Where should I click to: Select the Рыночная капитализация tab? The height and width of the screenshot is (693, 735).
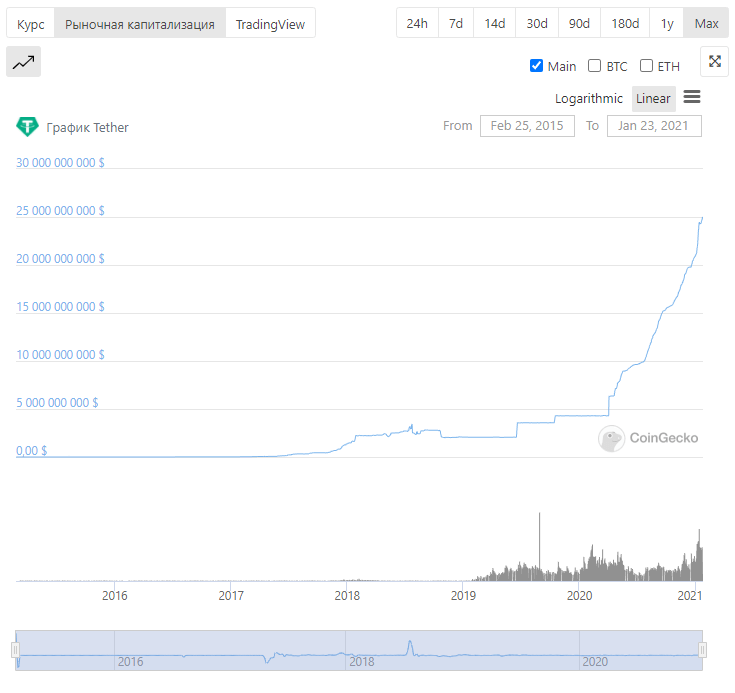140,23
